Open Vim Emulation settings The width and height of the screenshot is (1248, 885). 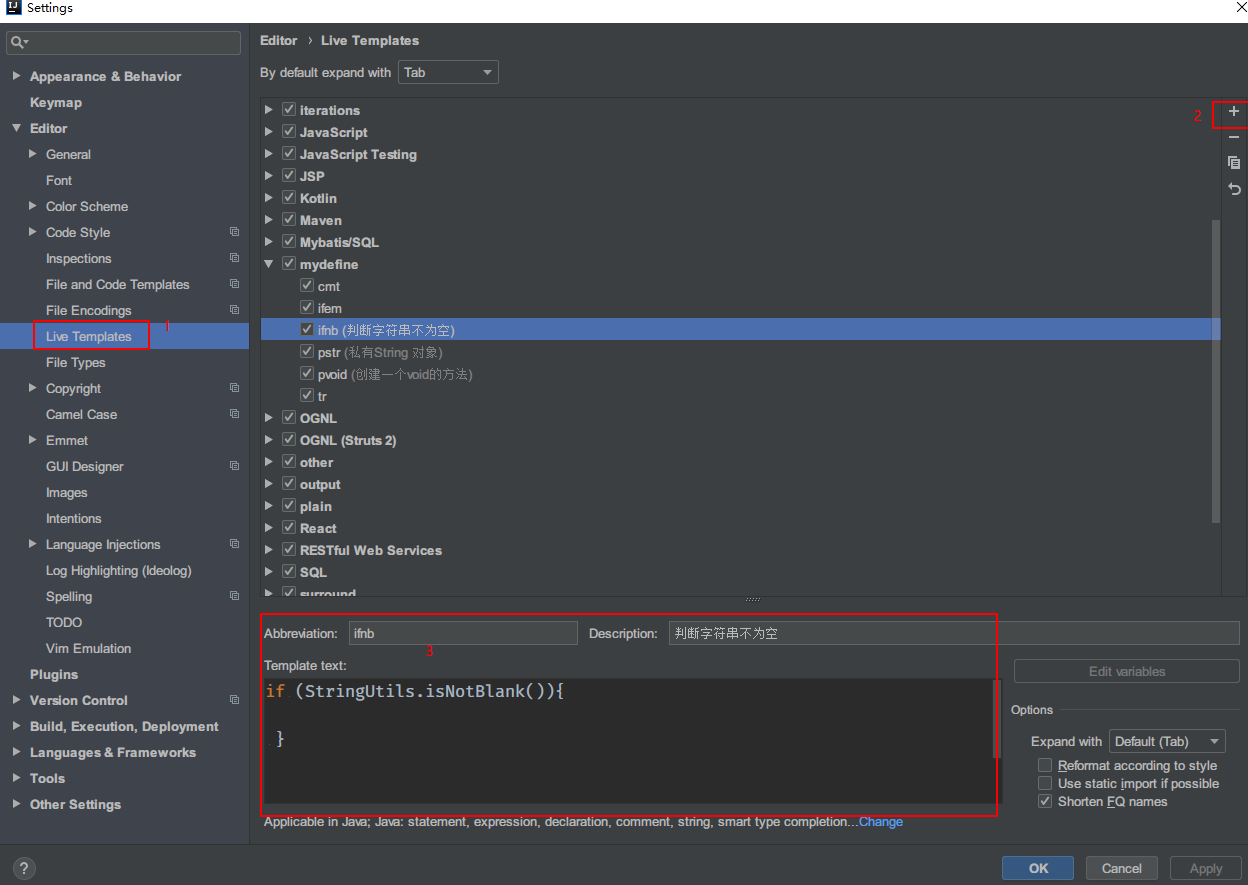tap(89, 648)
